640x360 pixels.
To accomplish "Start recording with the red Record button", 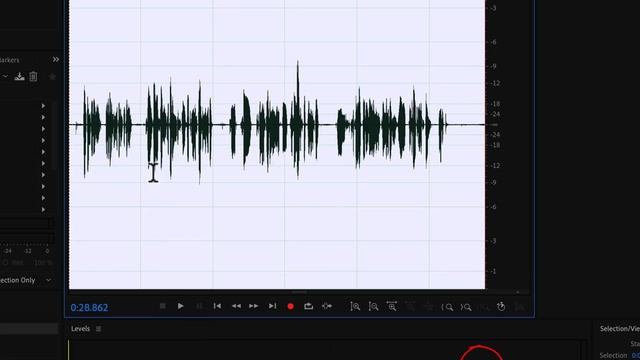I will pyautogui.click(x=291, y=306).
